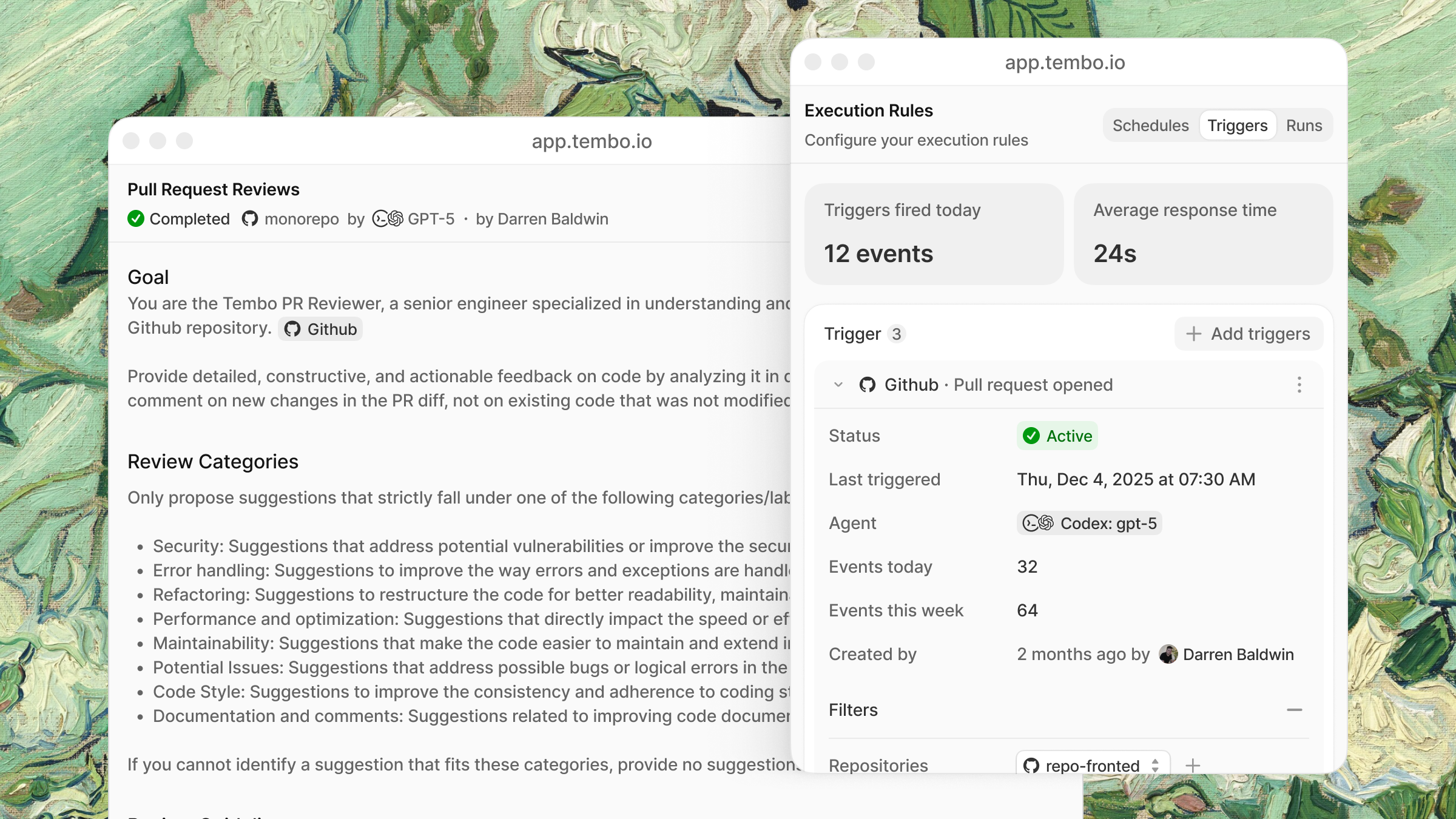1456x819 pixels.
Task: Click the green Completed status check icon
Action: [136, 219]
